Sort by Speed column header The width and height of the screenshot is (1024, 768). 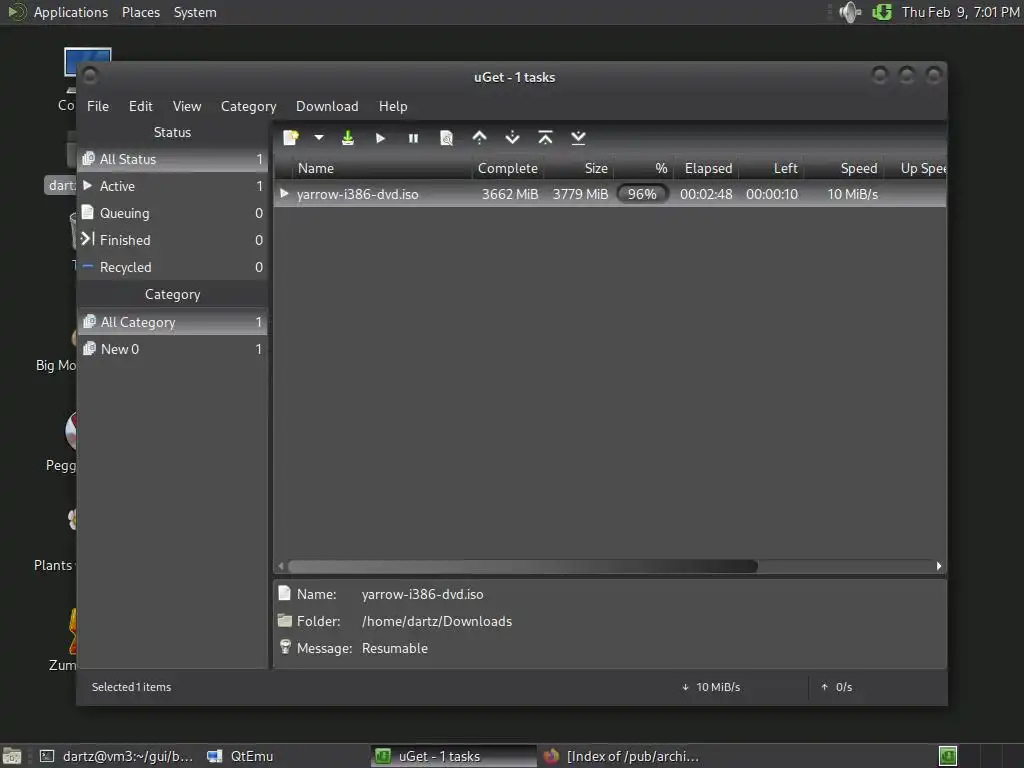844,168
